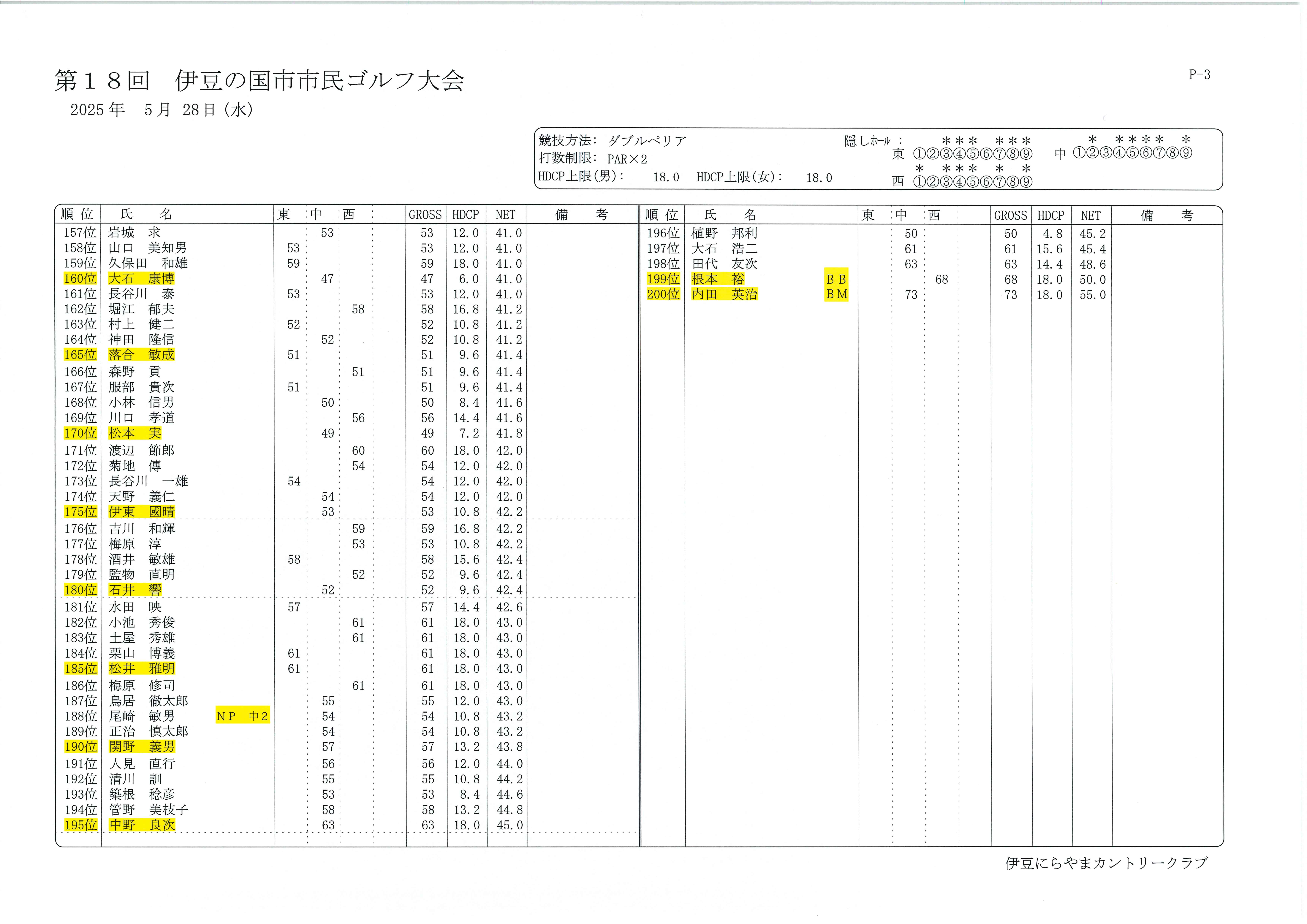This screenshot has width=1307, height=924.
Task: Click name 久保田 和雄
Action: point(148,264)
